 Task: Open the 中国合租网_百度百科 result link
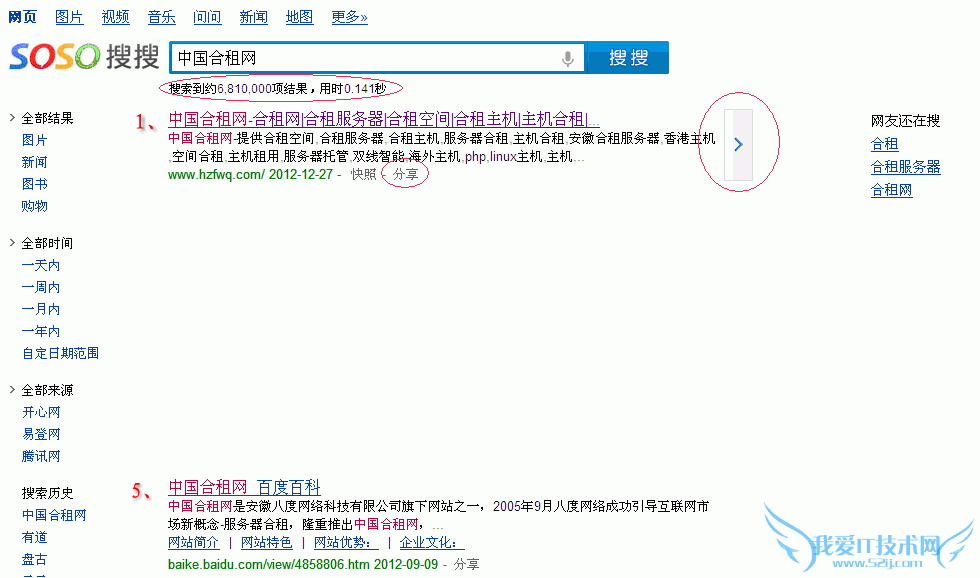(x=244, y=487)
